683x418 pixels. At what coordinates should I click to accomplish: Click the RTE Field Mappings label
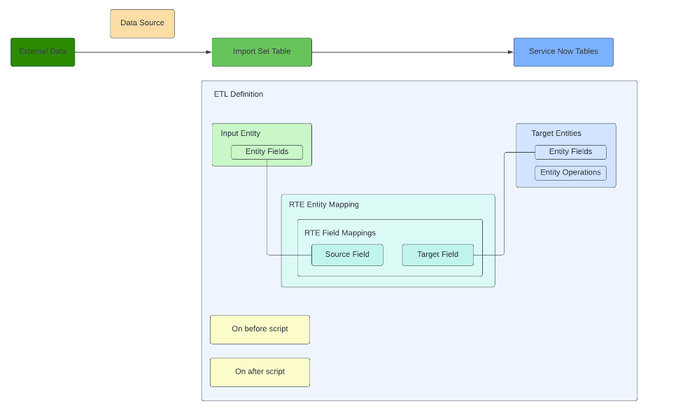pos(340,233)
